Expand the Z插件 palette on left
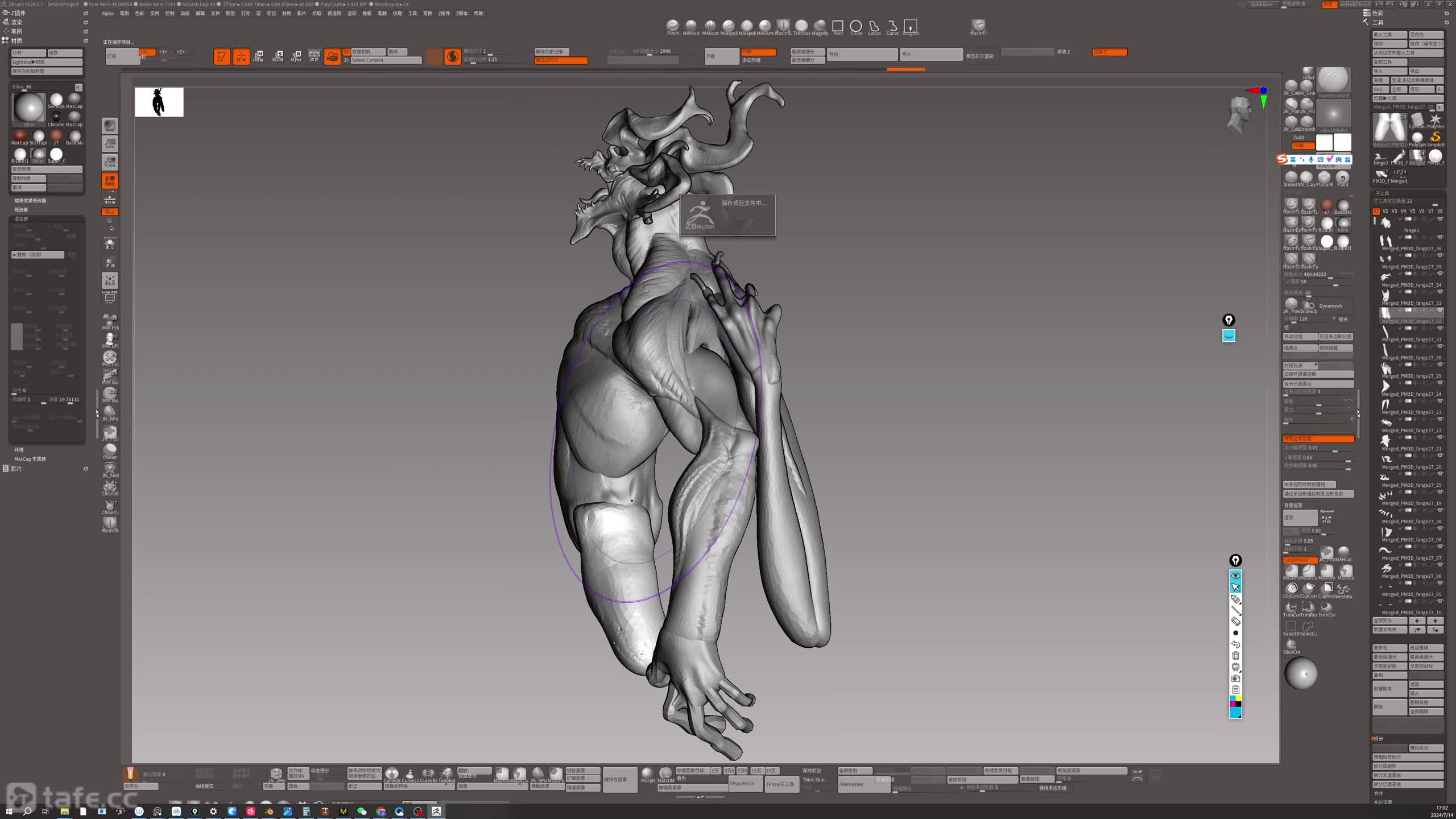 pyautogui.click(x=18, y=13)
